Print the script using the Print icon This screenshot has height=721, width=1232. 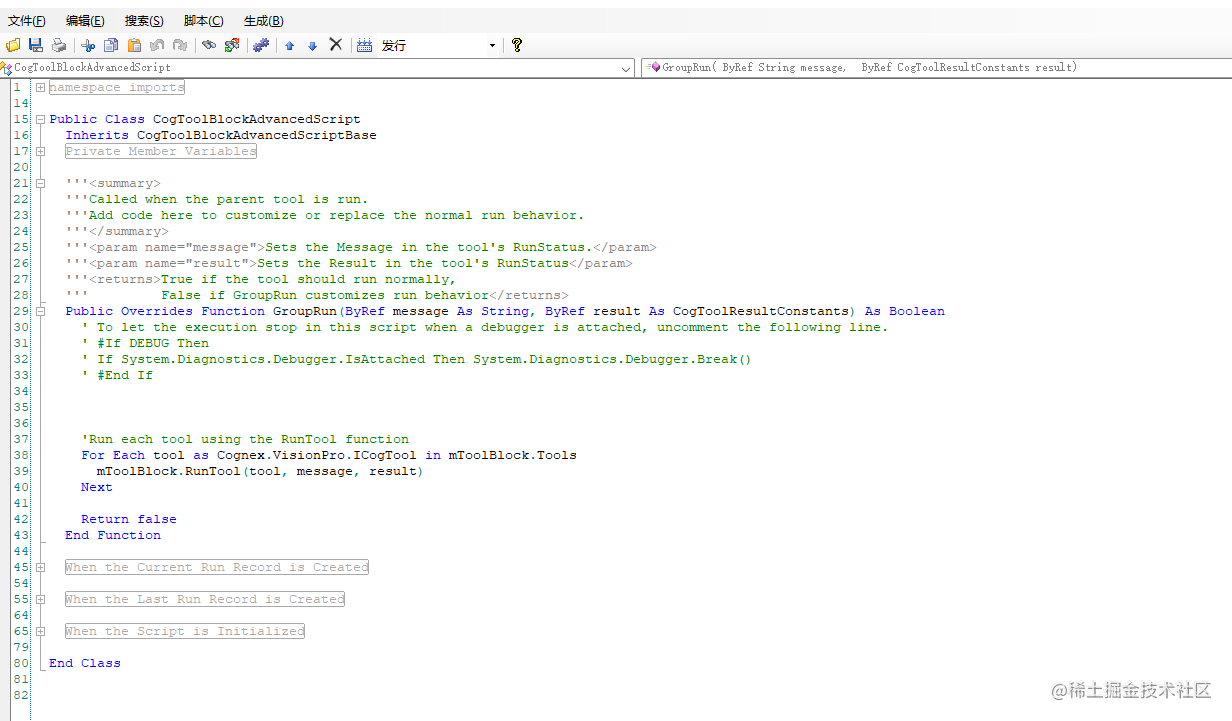58,44
